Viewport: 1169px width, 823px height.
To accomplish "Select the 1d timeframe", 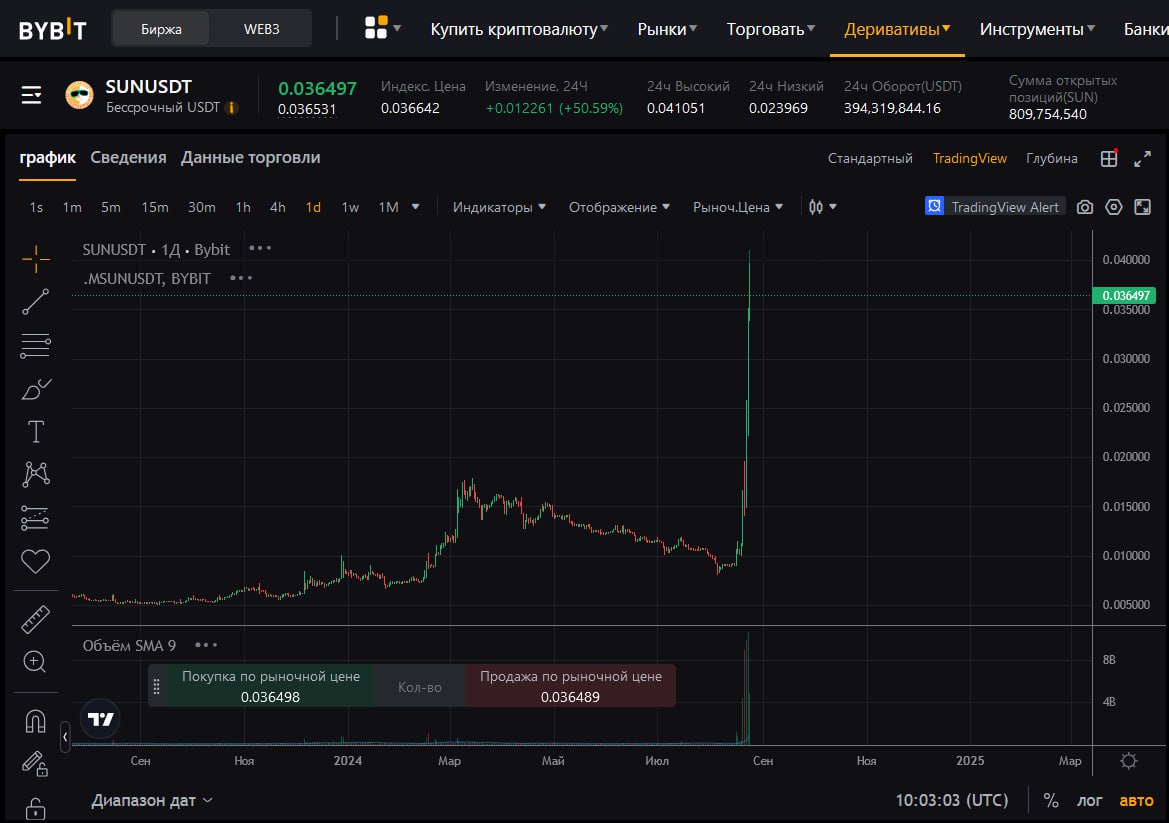I will coord(313,207).
